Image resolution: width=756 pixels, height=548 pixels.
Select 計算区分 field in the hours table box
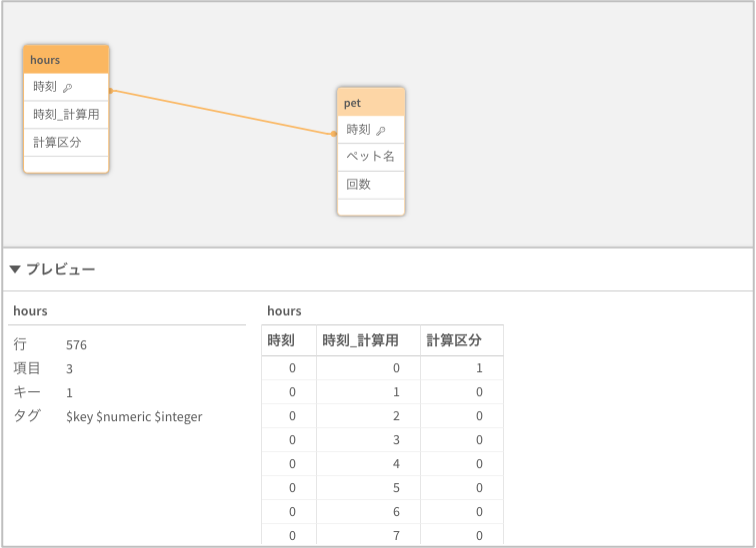tap(57, 142)
